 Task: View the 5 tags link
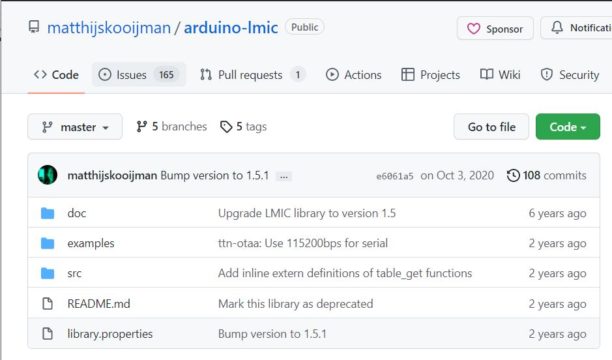point(244,127)
